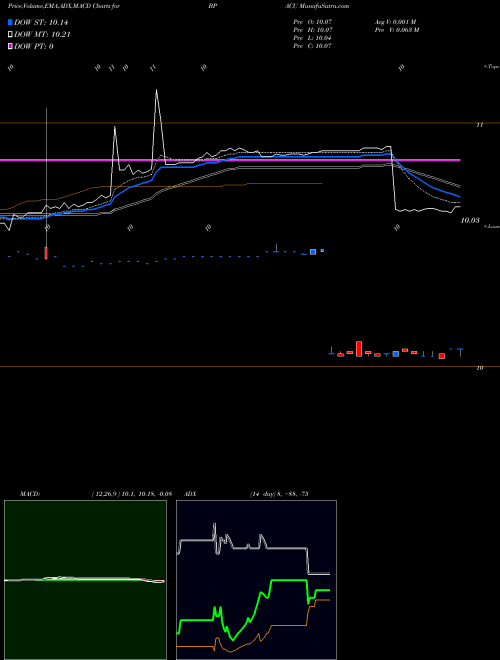Screen dimensions: 500x660
Task: Click the blue DOW ST legend swatch
Action: coord(11,22)
